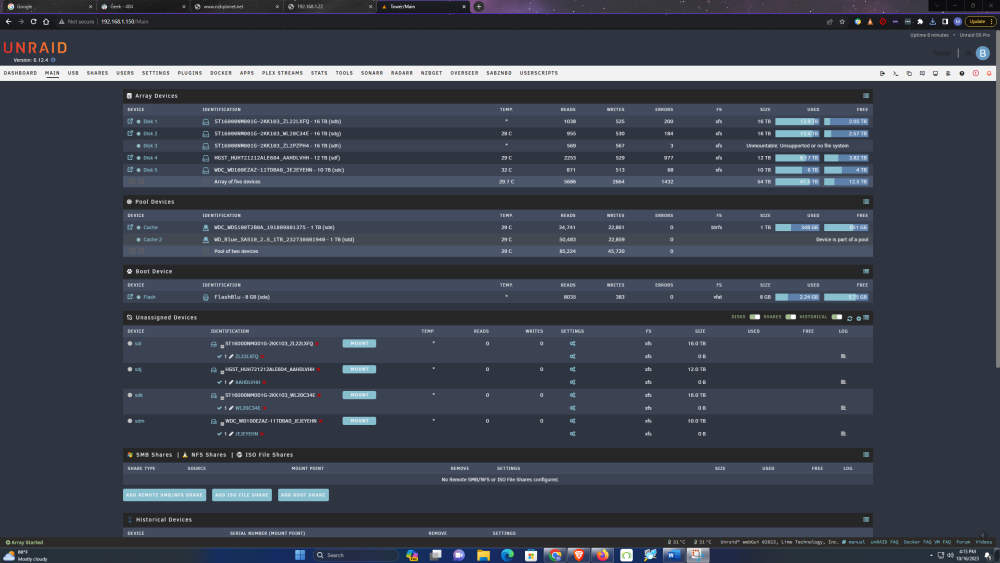Open the Cache 2 device link

(x=152, y=240)
